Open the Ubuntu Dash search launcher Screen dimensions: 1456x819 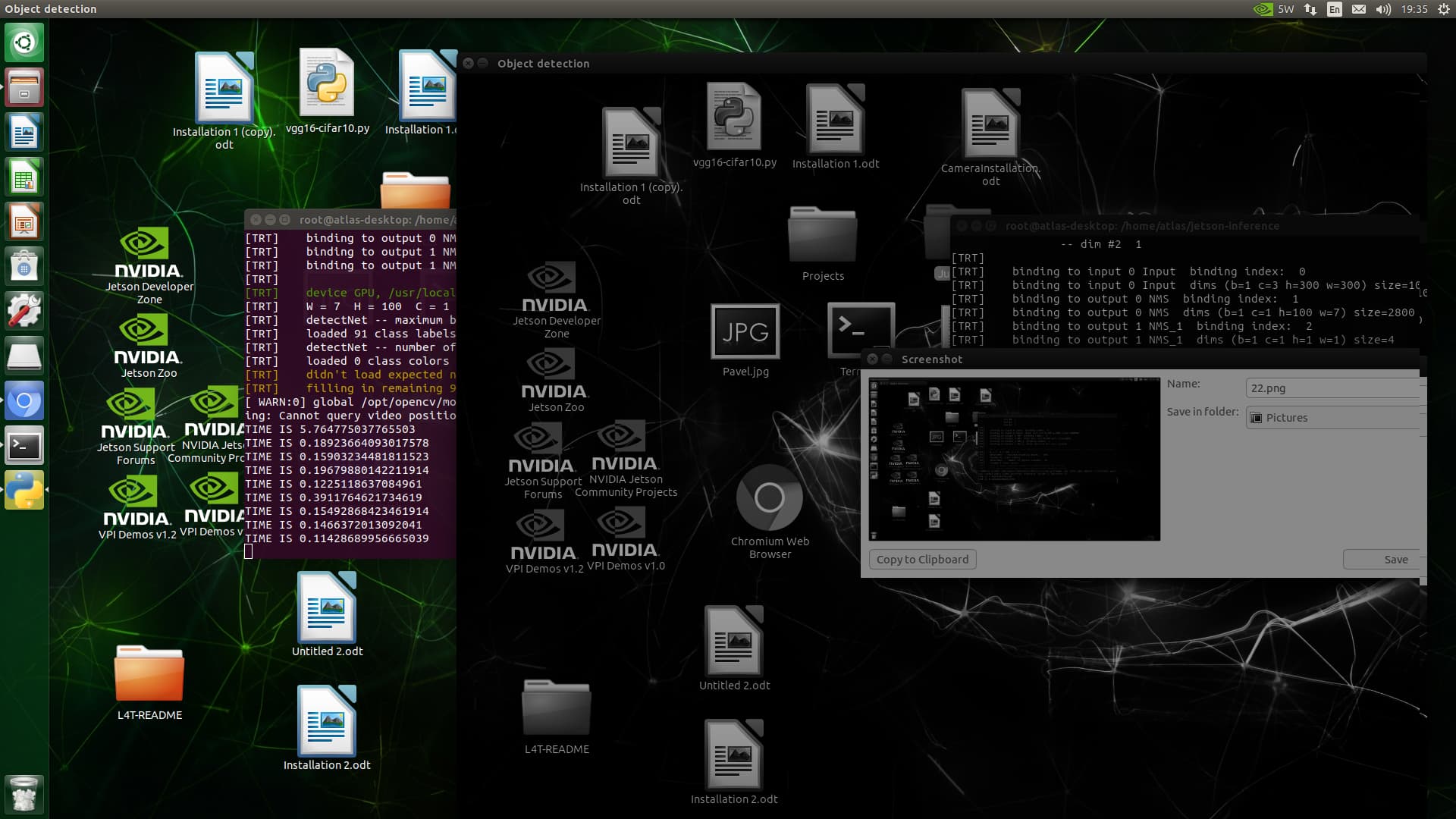(x=24, y=42)
